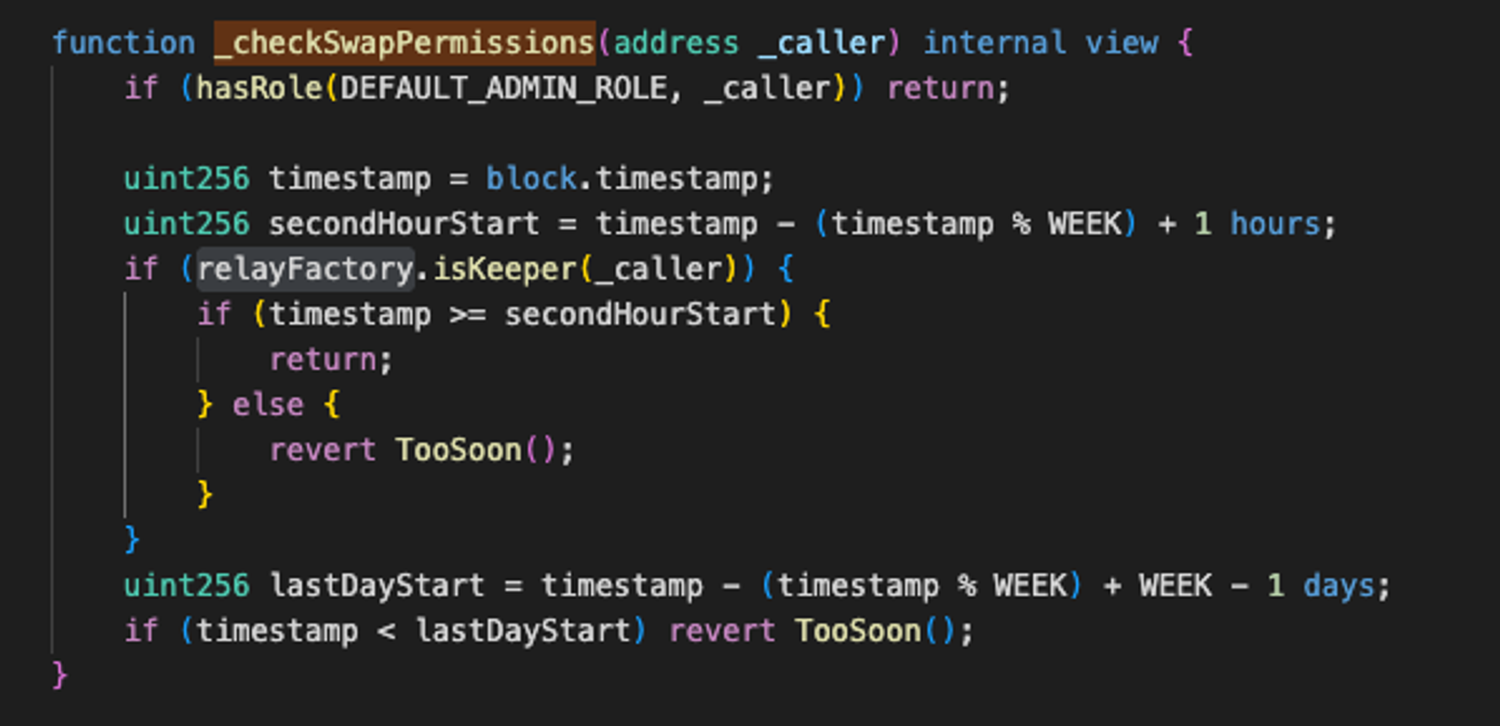This screenshot has height=726, width=1500.
Task: Click the hours unit keyword
Action: [1274, 224]
